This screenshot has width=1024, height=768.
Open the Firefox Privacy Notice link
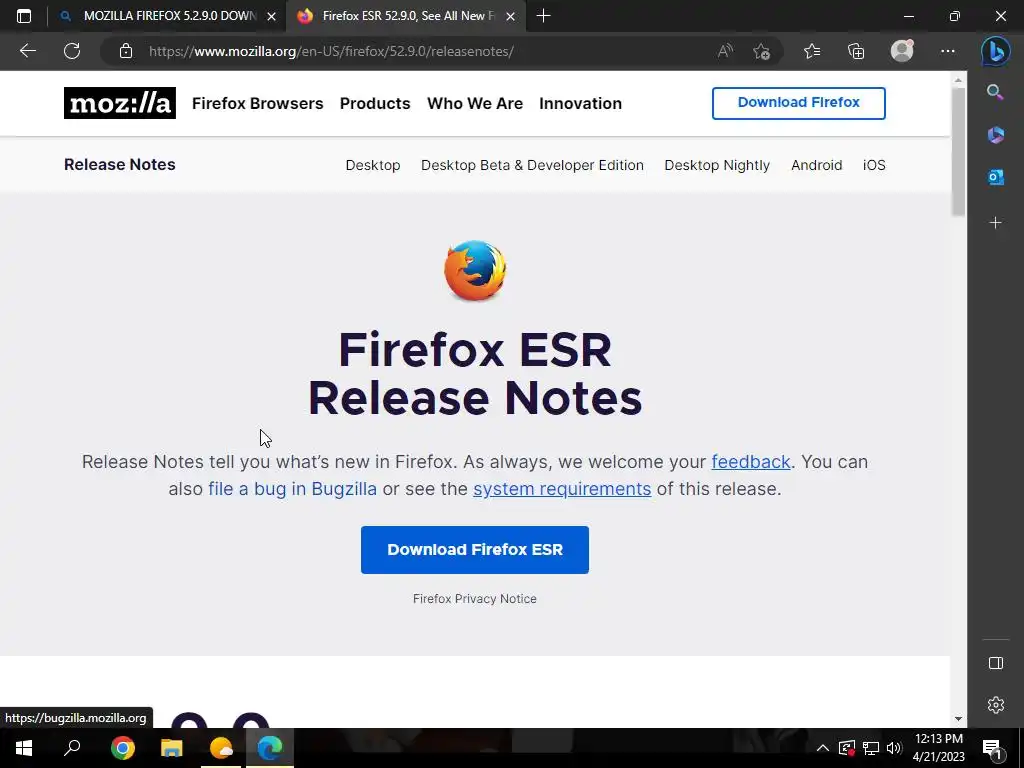click(475, 599)
